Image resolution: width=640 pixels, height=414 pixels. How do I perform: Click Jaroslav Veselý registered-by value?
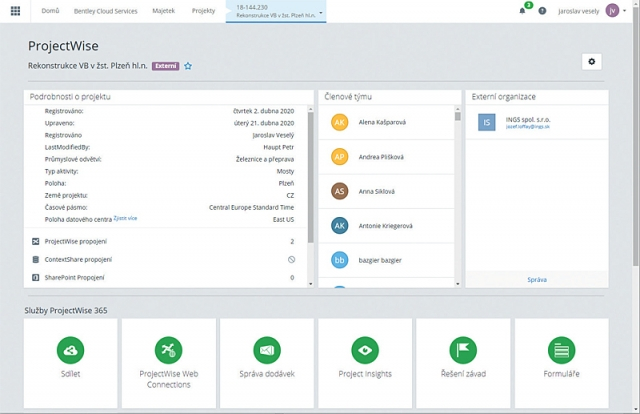273,135
